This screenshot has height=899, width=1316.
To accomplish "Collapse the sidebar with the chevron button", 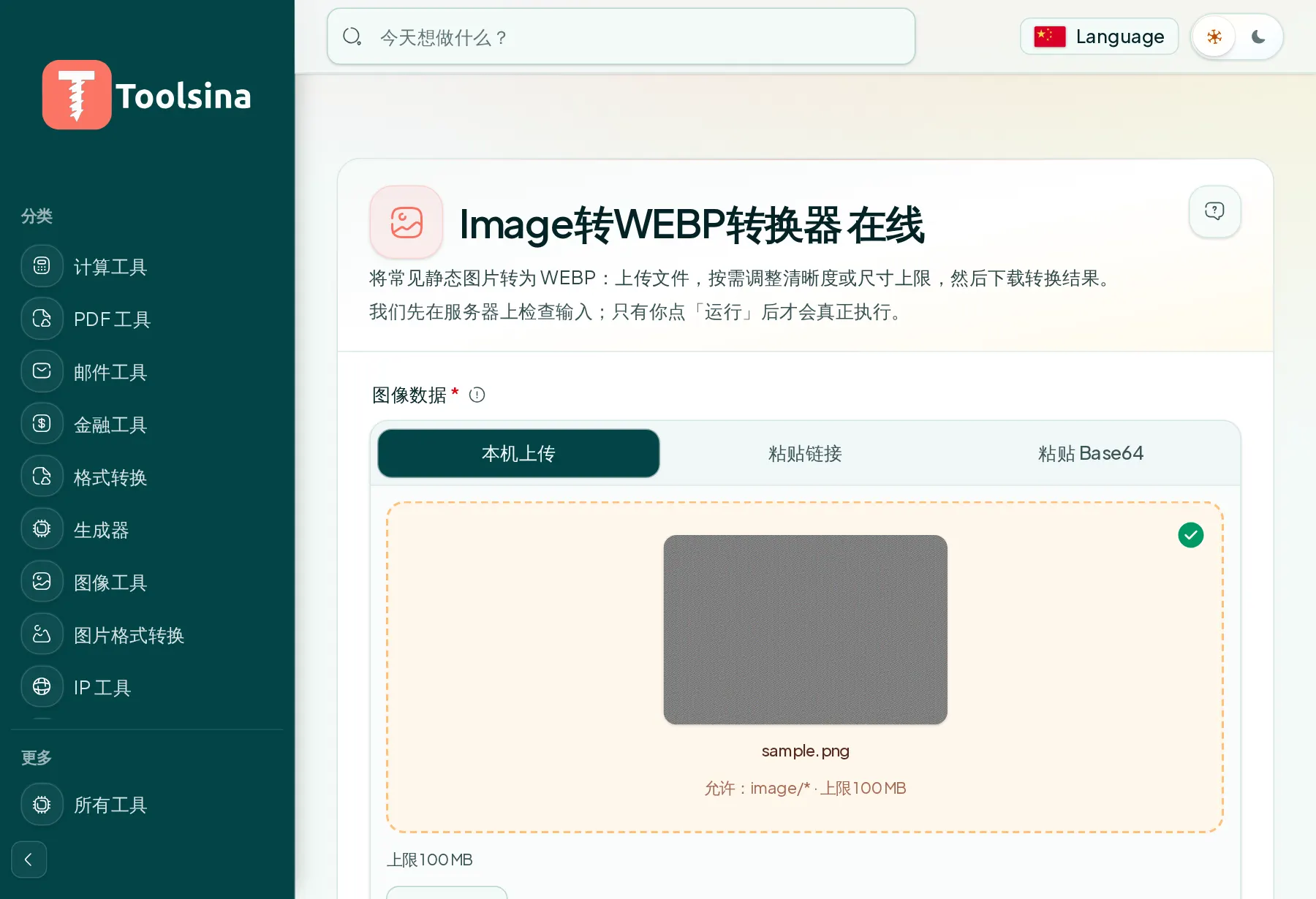I will coord(29,860).
